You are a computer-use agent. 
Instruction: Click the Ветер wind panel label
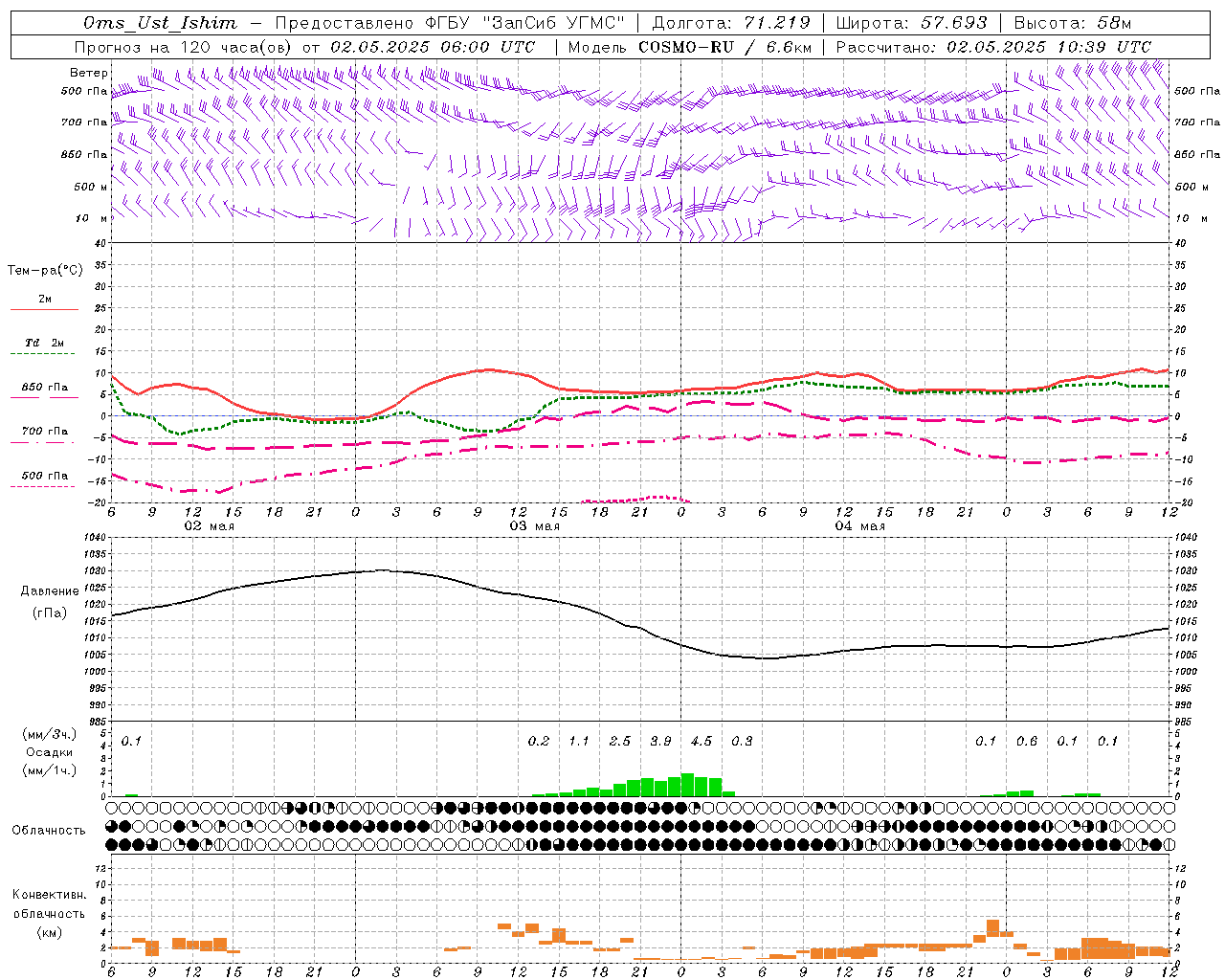[x=89, y=73]
